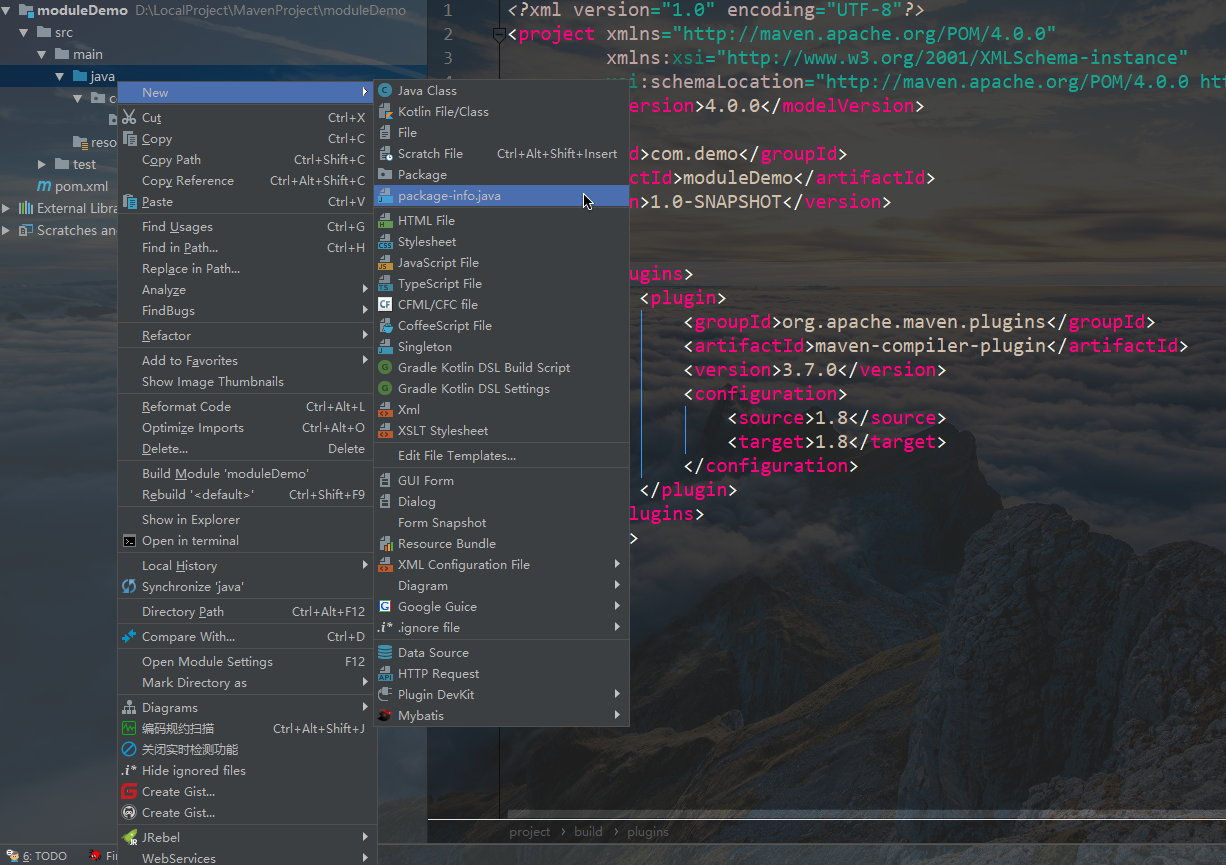Image resolution: width=1226 pixels, height=865 pixels.
Task: Select Show in Explorer
Action: (247, 519)
